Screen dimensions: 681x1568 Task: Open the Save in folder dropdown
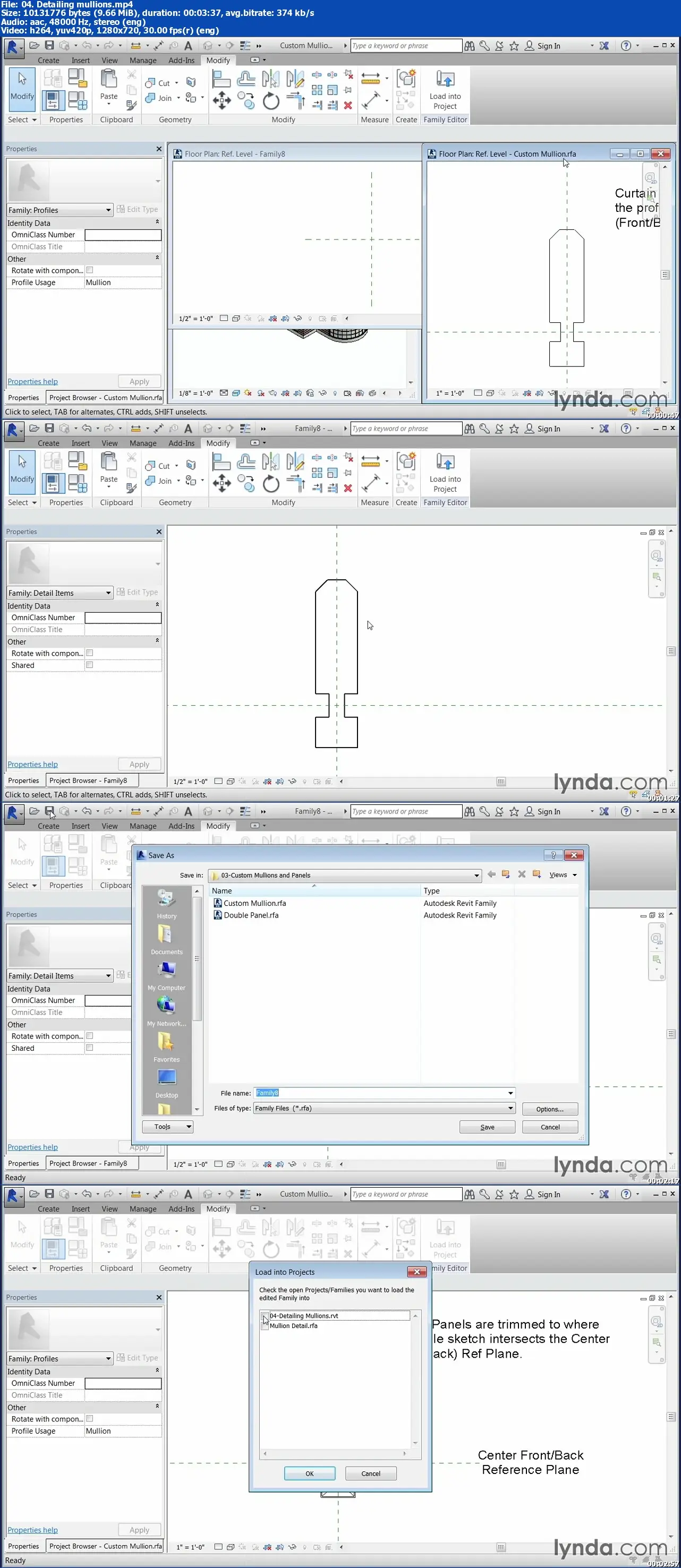point(476,875)
